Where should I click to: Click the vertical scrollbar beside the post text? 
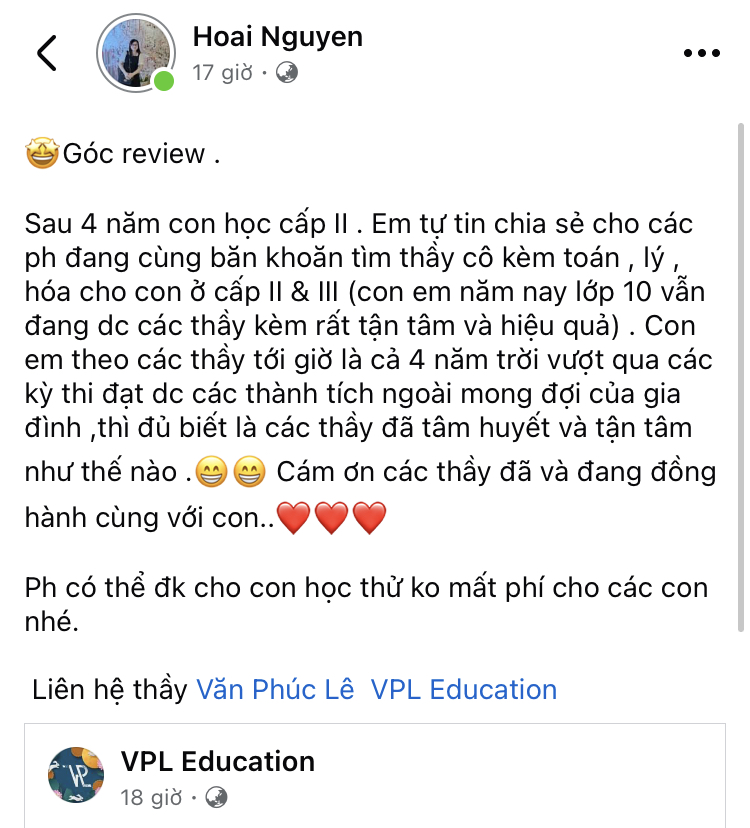click(x=740, y=377)
